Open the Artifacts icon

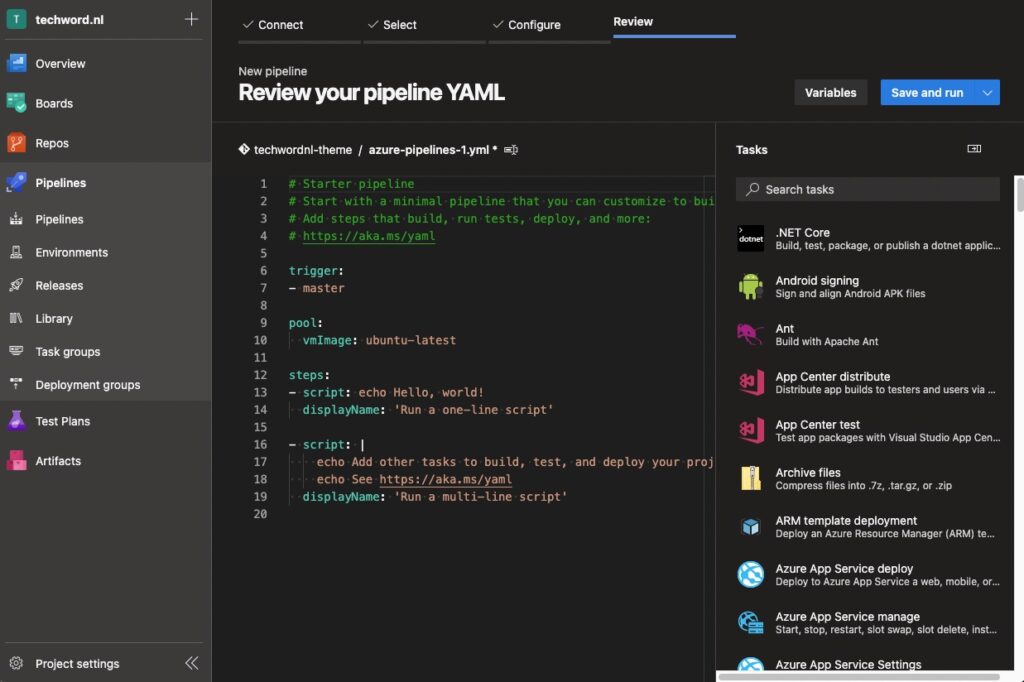(x=16, y=461)
